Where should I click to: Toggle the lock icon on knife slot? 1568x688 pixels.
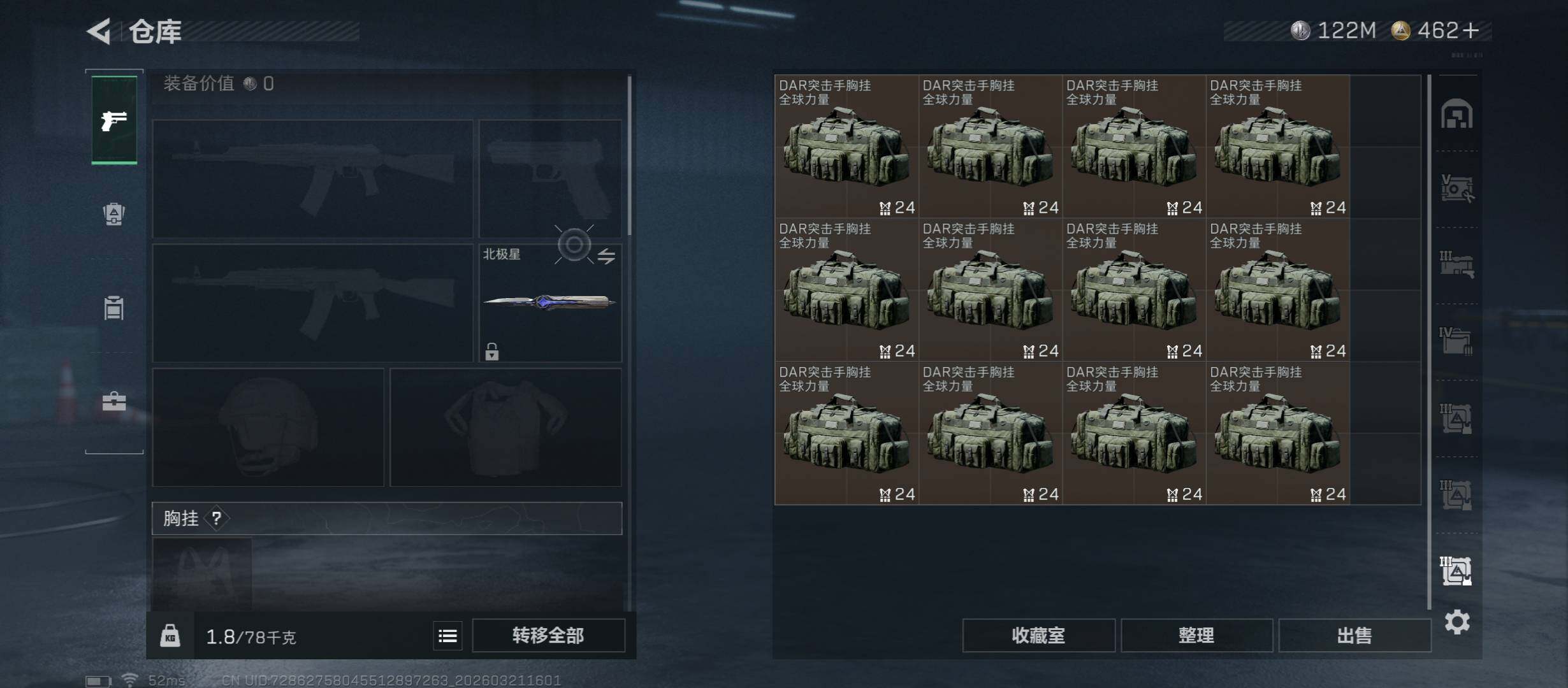491,351
